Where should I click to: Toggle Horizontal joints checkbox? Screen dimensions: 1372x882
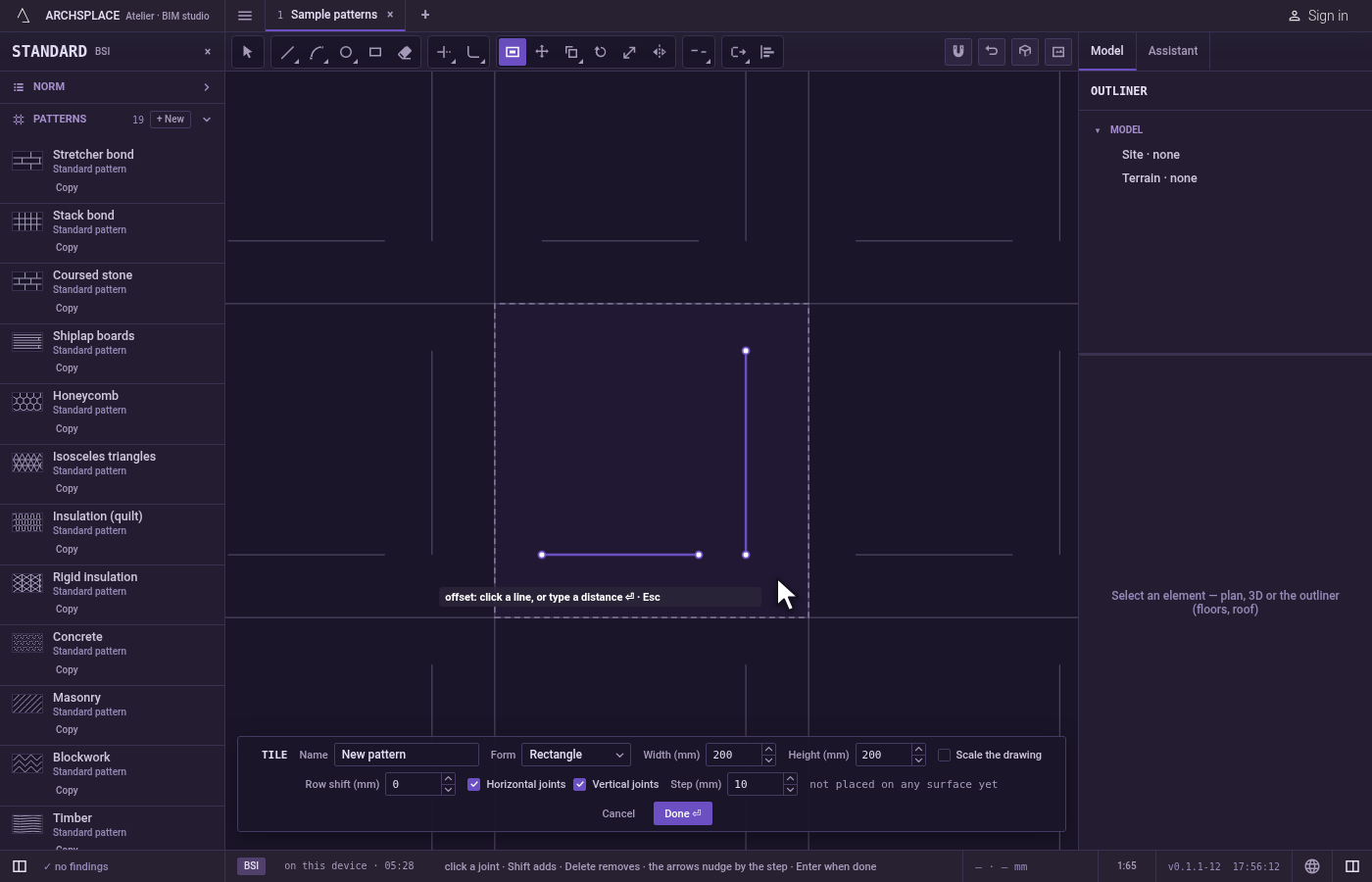474,784
